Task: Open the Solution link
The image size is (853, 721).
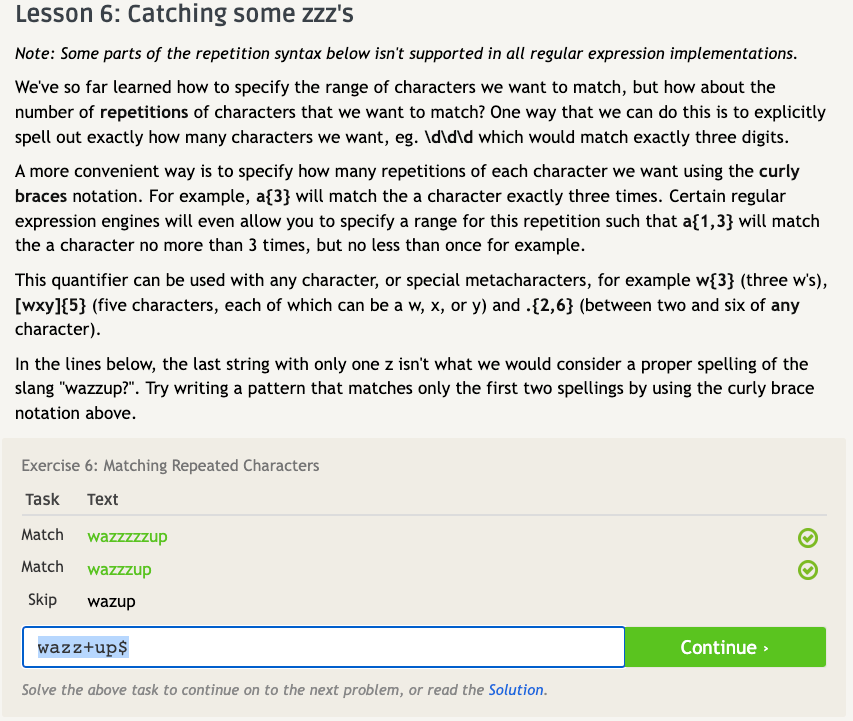Action: (x=516, y=690)
